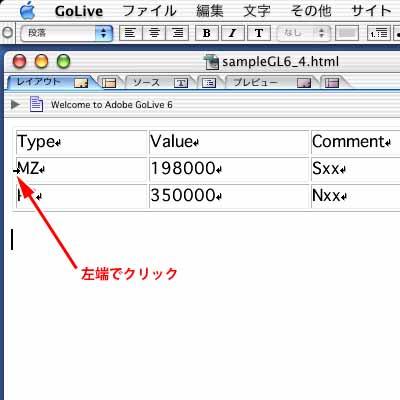Switch to the frame editor tab
Viewport: 400px width, 400px height.
coord(109,82)
